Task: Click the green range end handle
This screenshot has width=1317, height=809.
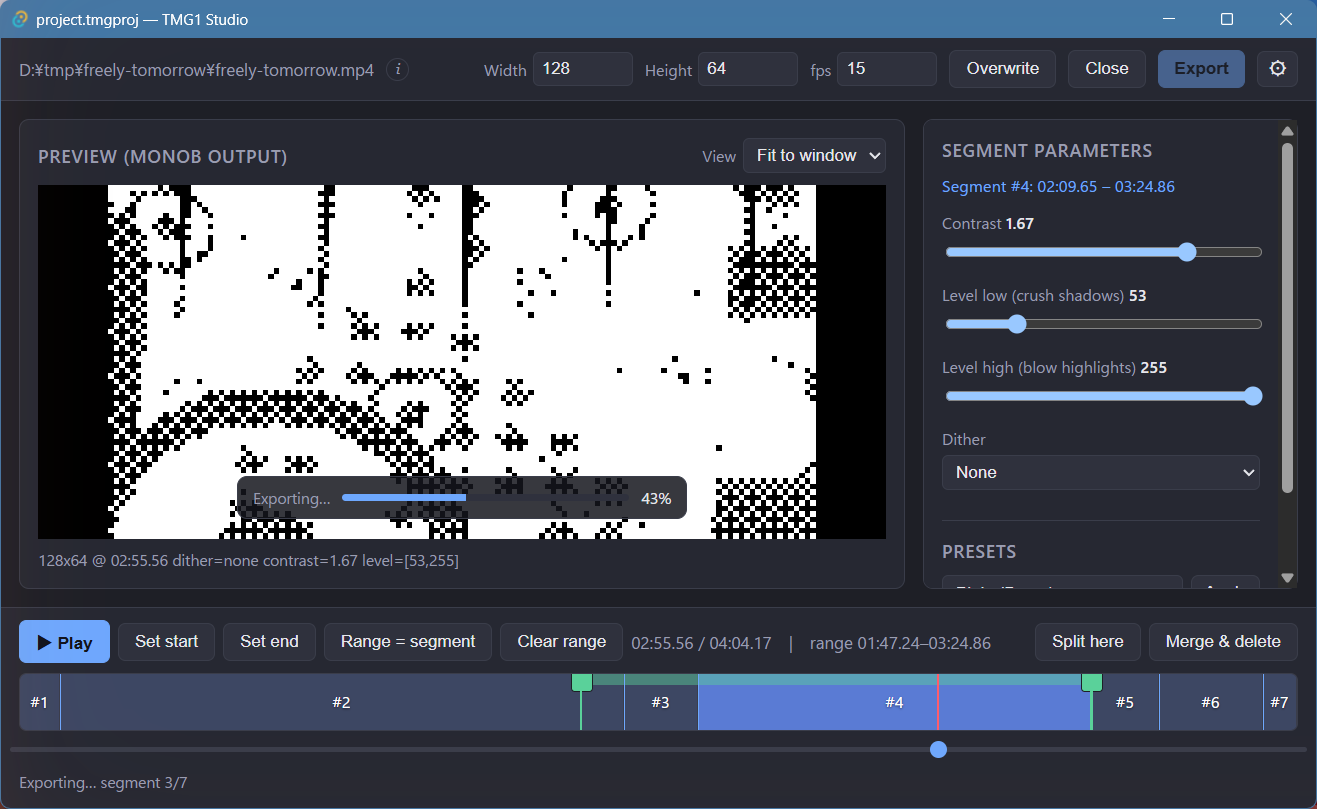Action: (x=1092, y=682)
